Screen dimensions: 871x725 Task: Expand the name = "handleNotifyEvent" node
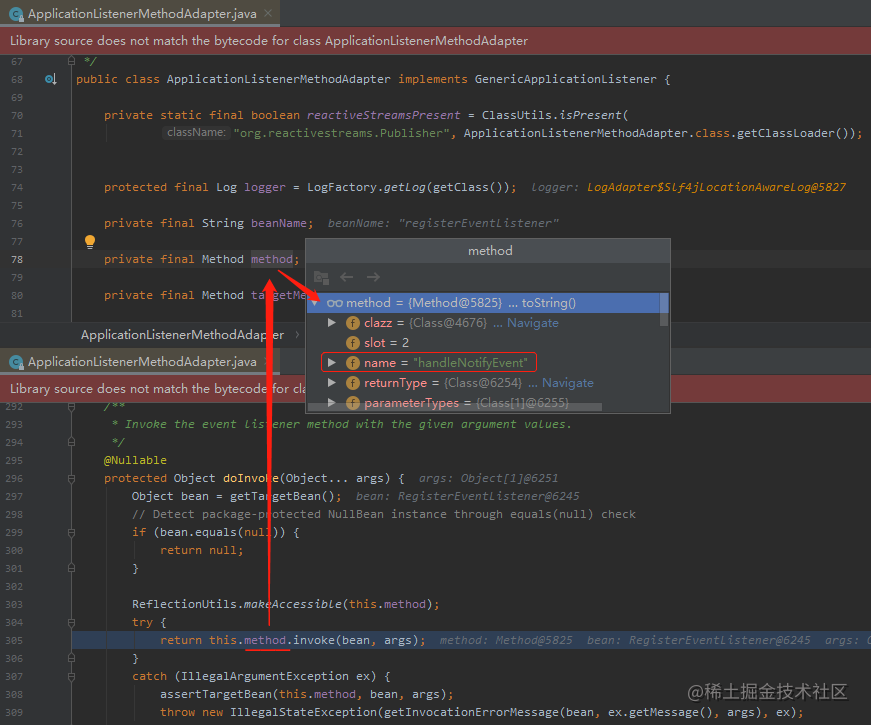pos(332,362)
